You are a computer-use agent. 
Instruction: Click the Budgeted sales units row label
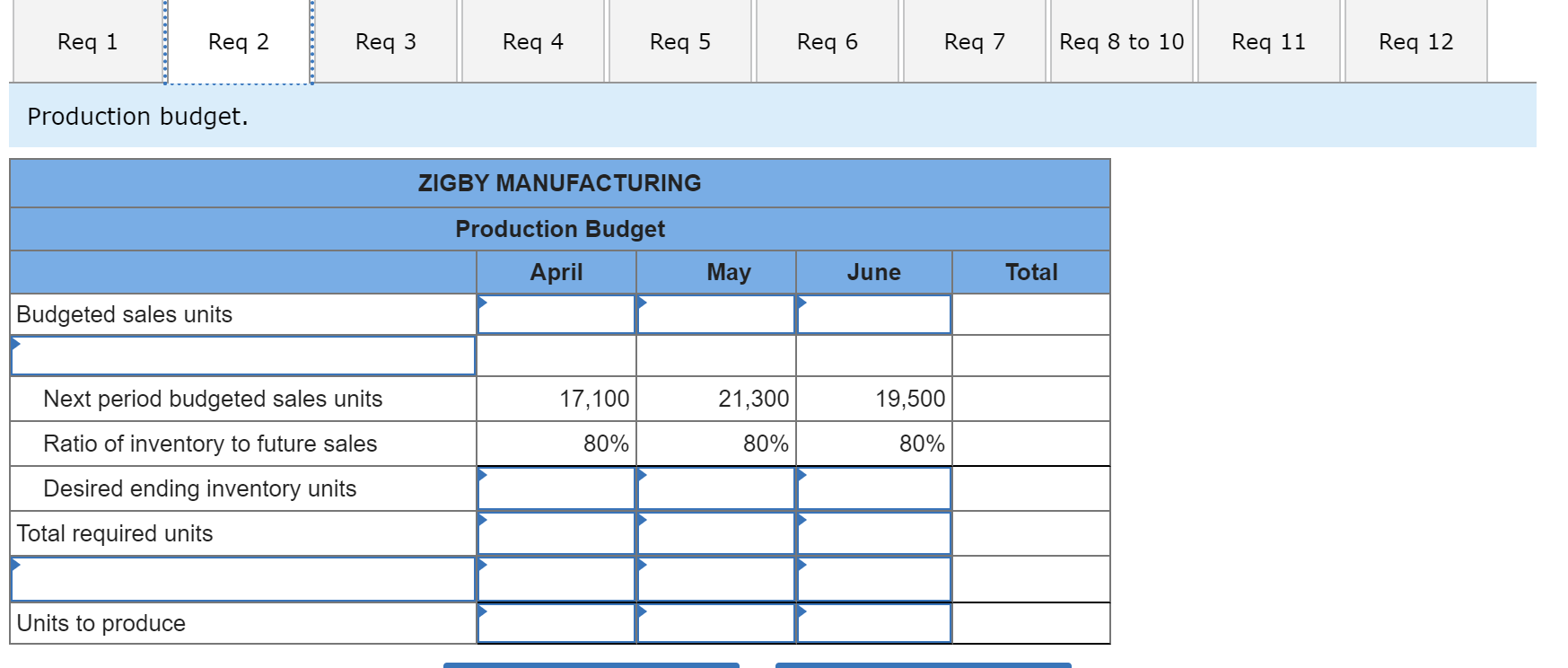tap(125, 314)
